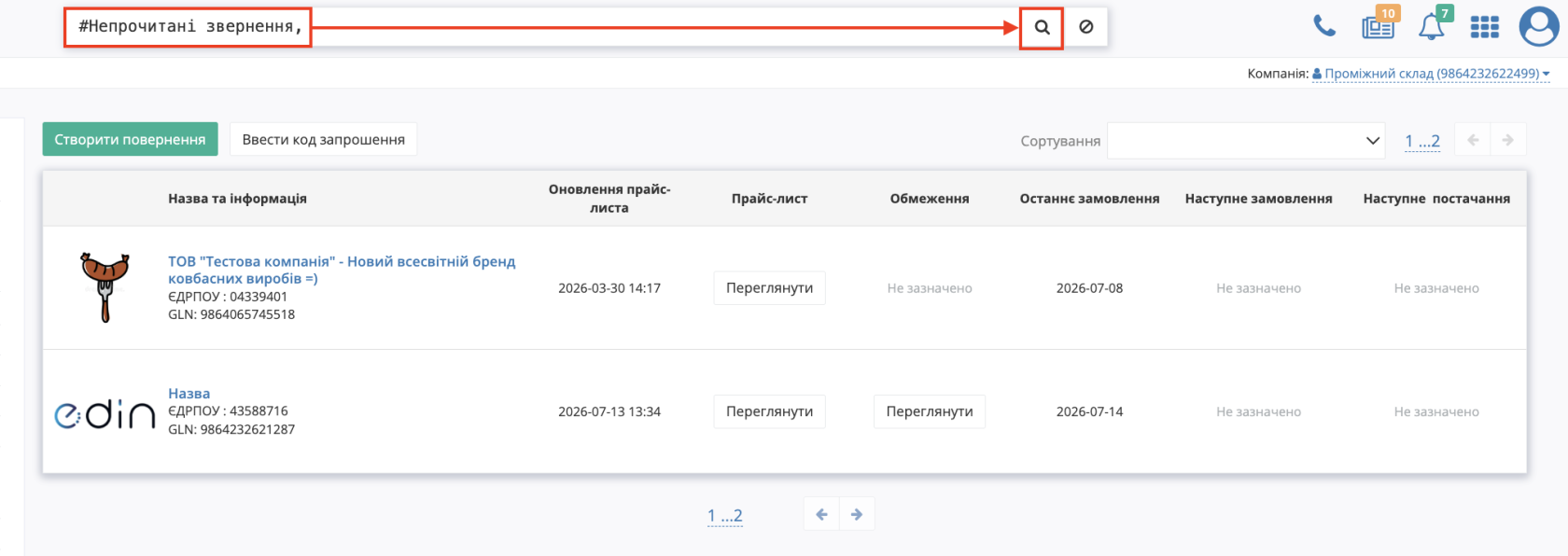Click the magnifier search icon
Image resolution: width=1568 pixels, height=556 pixels.
pos(1042,27)
